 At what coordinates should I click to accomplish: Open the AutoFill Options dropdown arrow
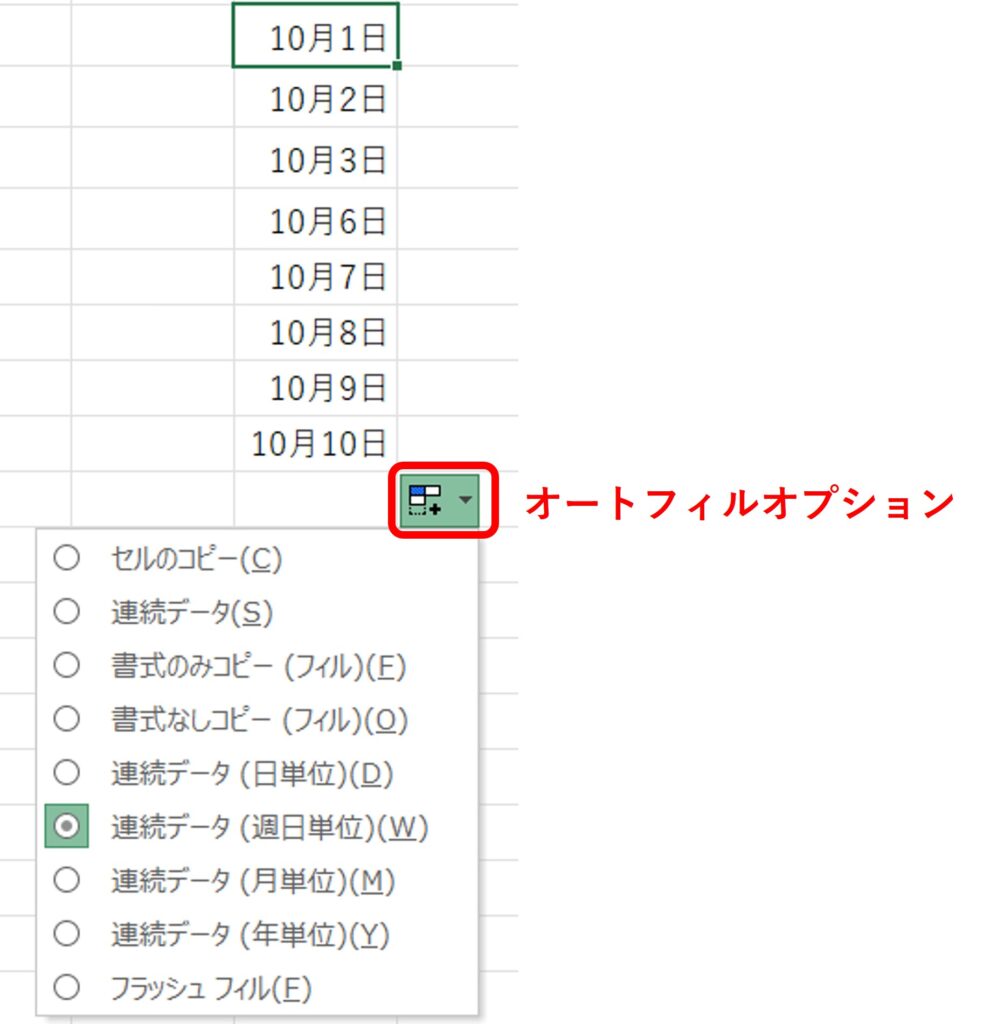(x=464, y=500)
